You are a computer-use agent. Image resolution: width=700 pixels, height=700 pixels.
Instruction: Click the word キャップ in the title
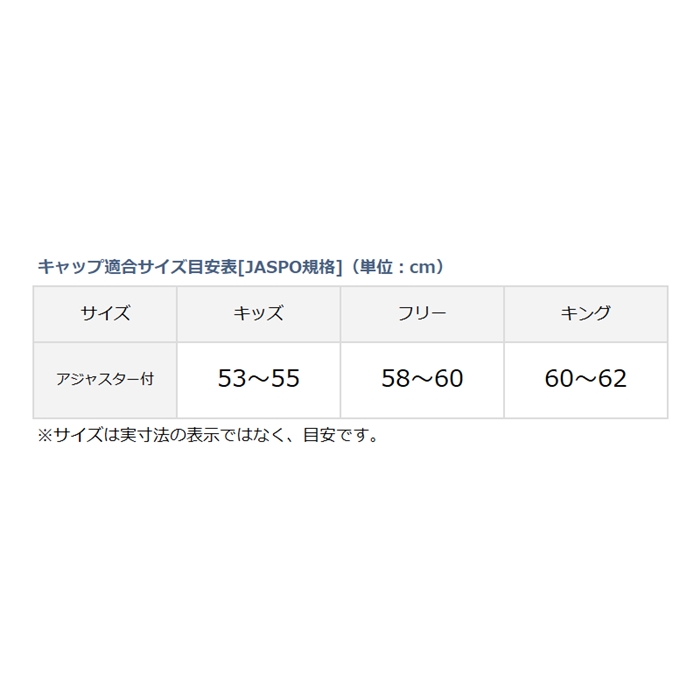point(71,267)
